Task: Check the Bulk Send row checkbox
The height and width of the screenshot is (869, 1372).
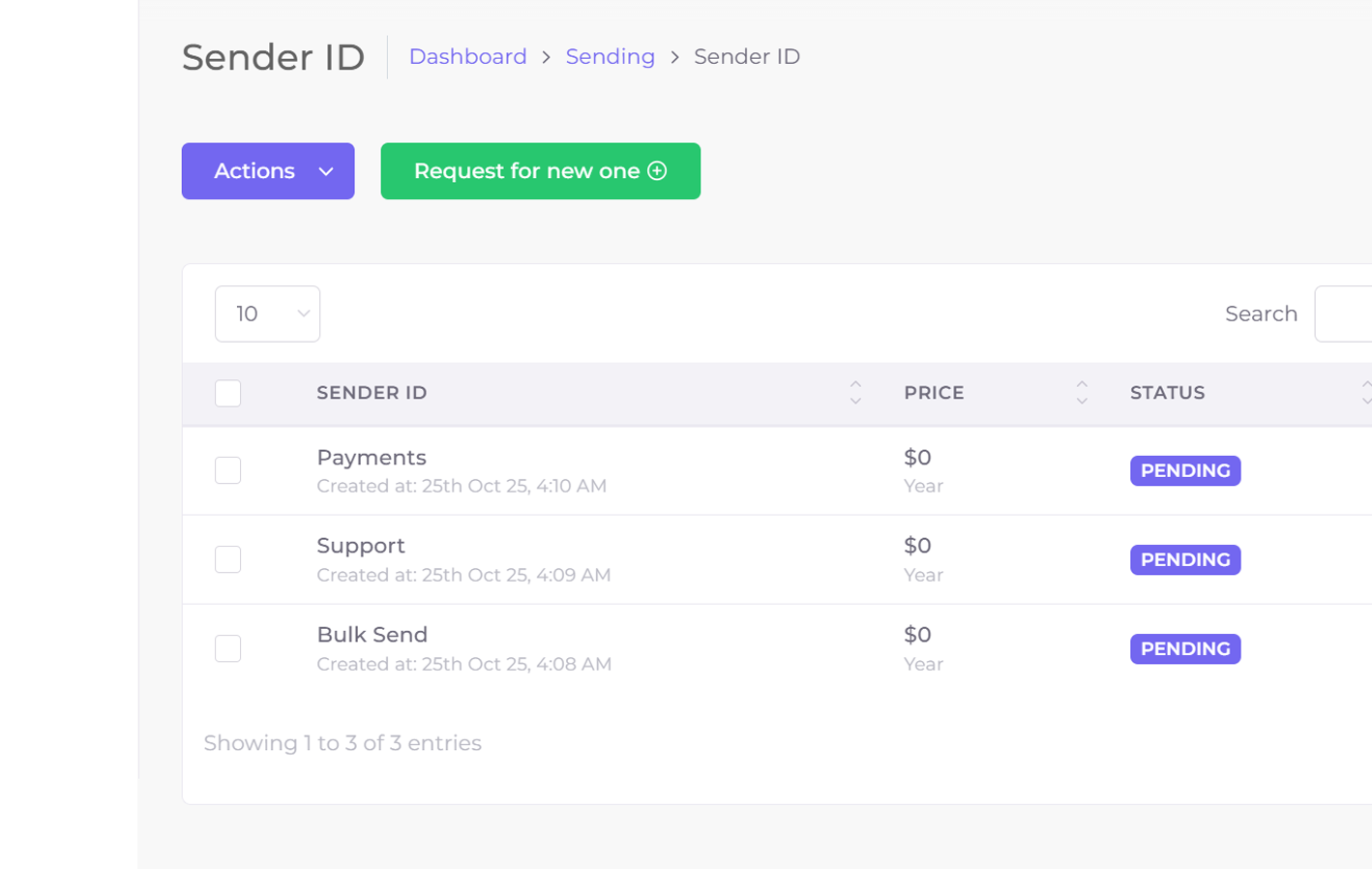Action: pyautogui.click(x=228, y=648)
